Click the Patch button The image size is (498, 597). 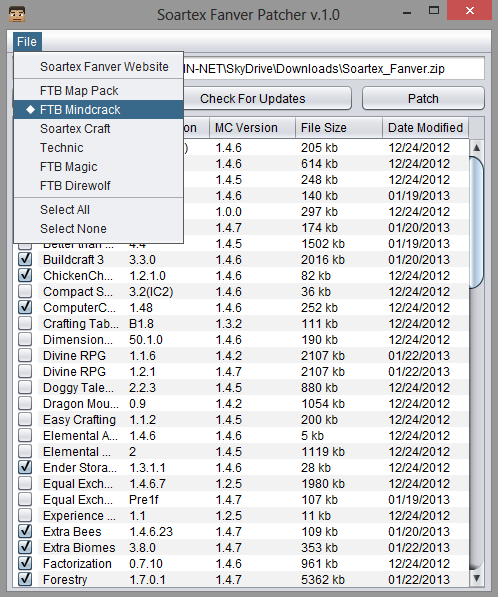point(423,99)
